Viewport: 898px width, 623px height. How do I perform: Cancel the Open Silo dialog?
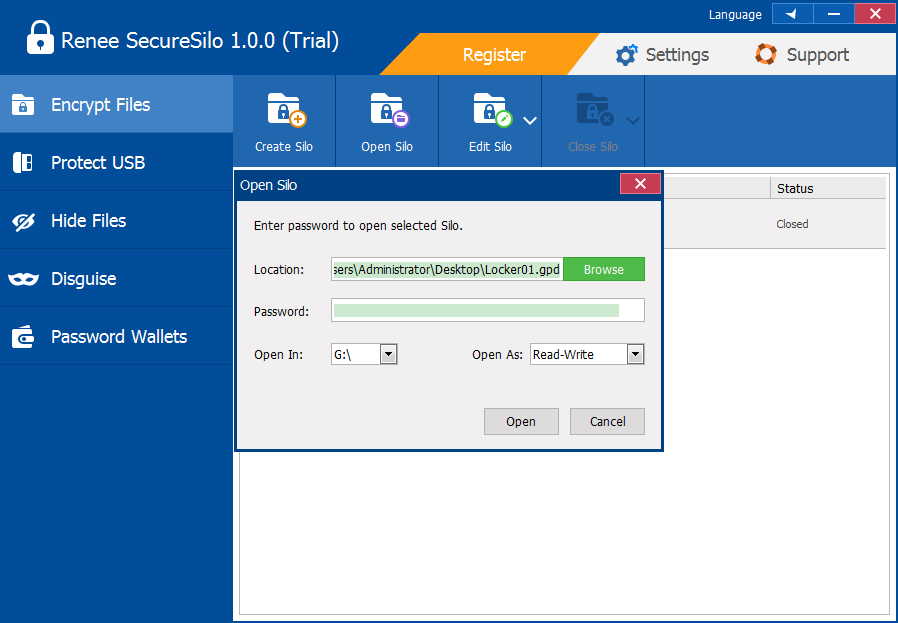(x=607, y=421)
